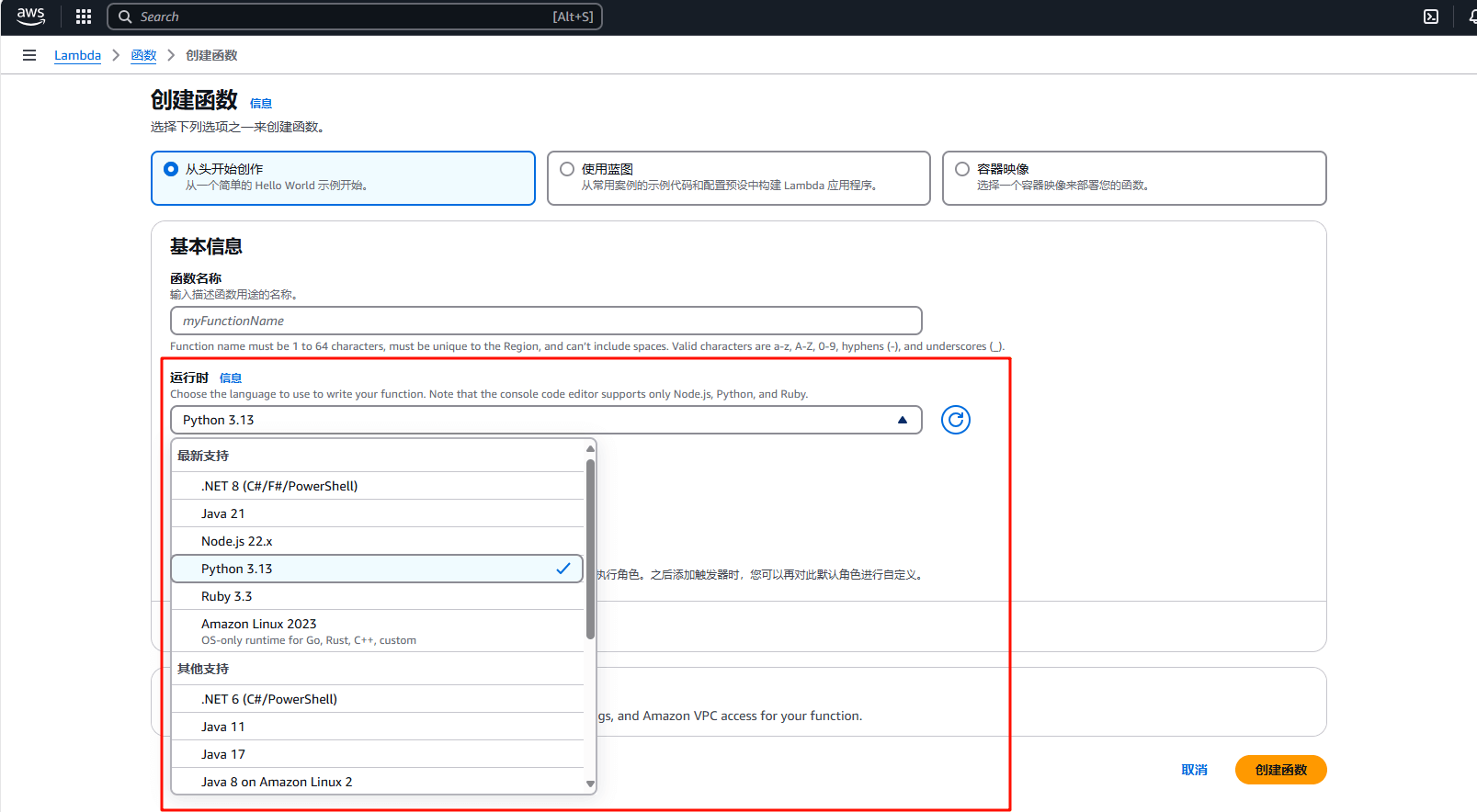
Task: Focus the top Search bar
Action: click(355, 17)
